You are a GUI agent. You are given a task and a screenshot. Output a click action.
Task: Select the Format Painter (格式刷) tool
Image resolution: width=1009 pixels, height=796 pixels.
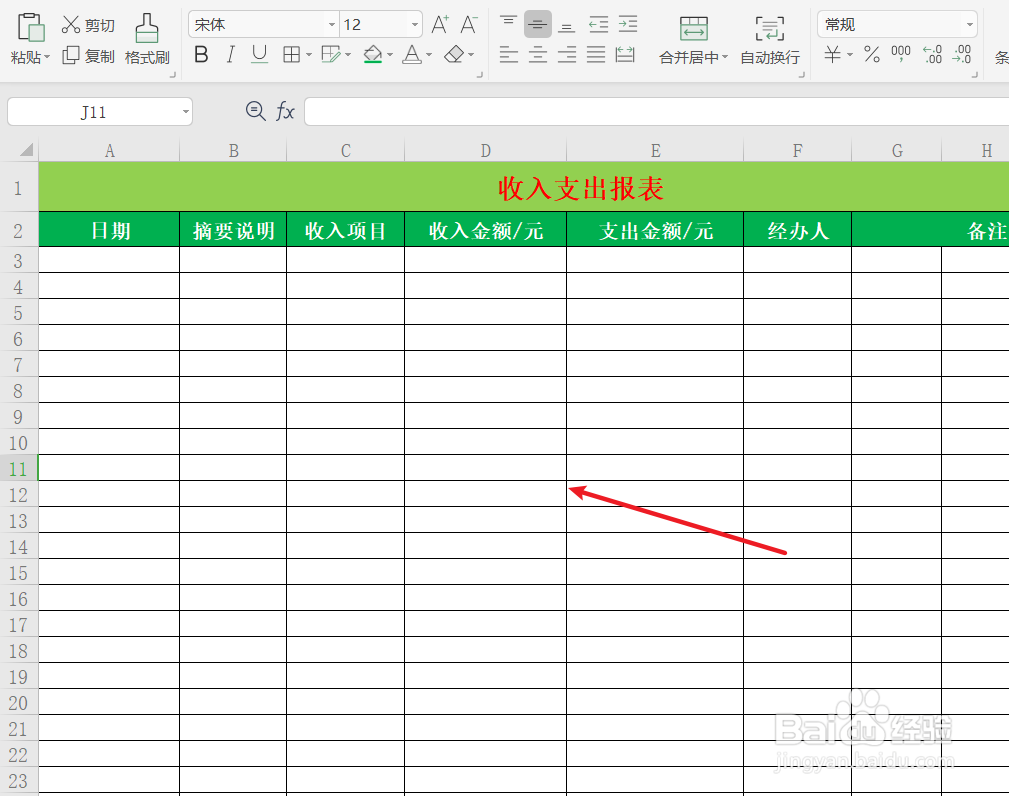(x=146, y=40)
